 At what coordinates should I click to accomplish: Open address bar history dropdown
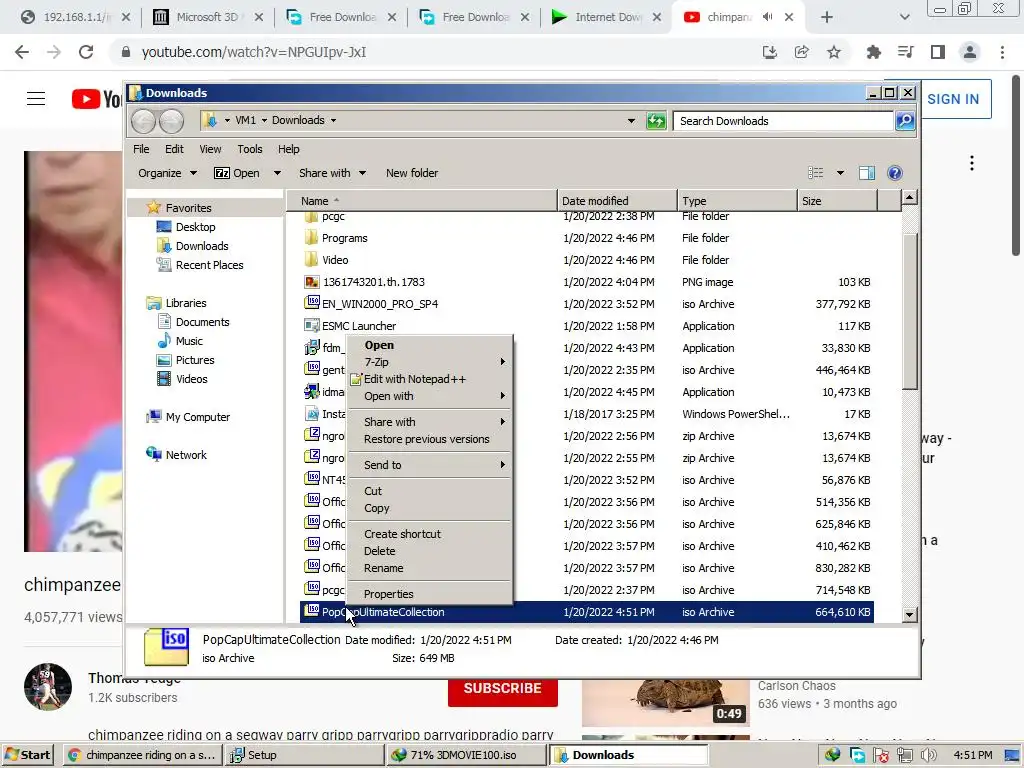click(x=632, y=121)
